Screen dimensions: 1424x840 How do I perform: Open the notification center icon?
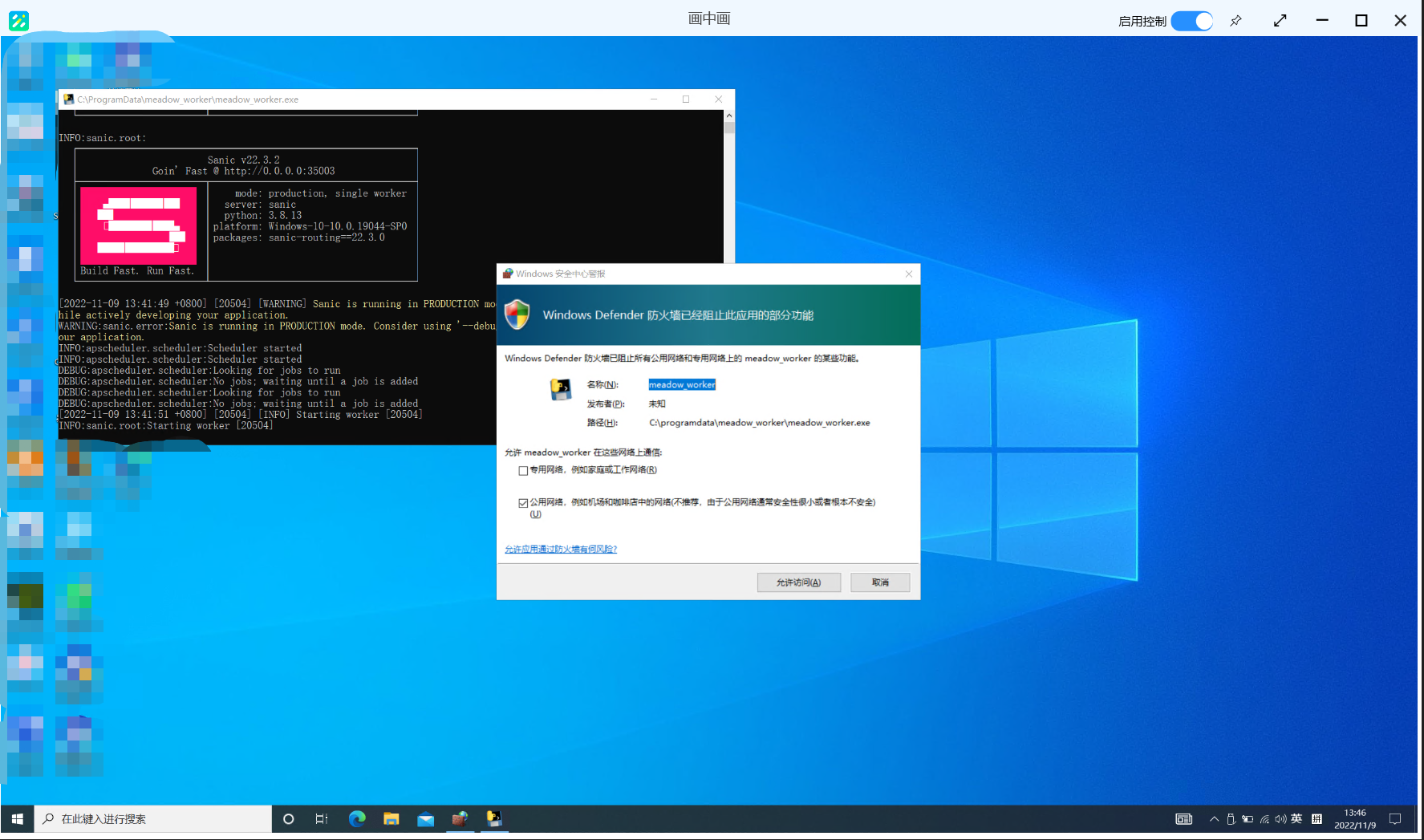pyautogui.click(x=1395, y=819)
